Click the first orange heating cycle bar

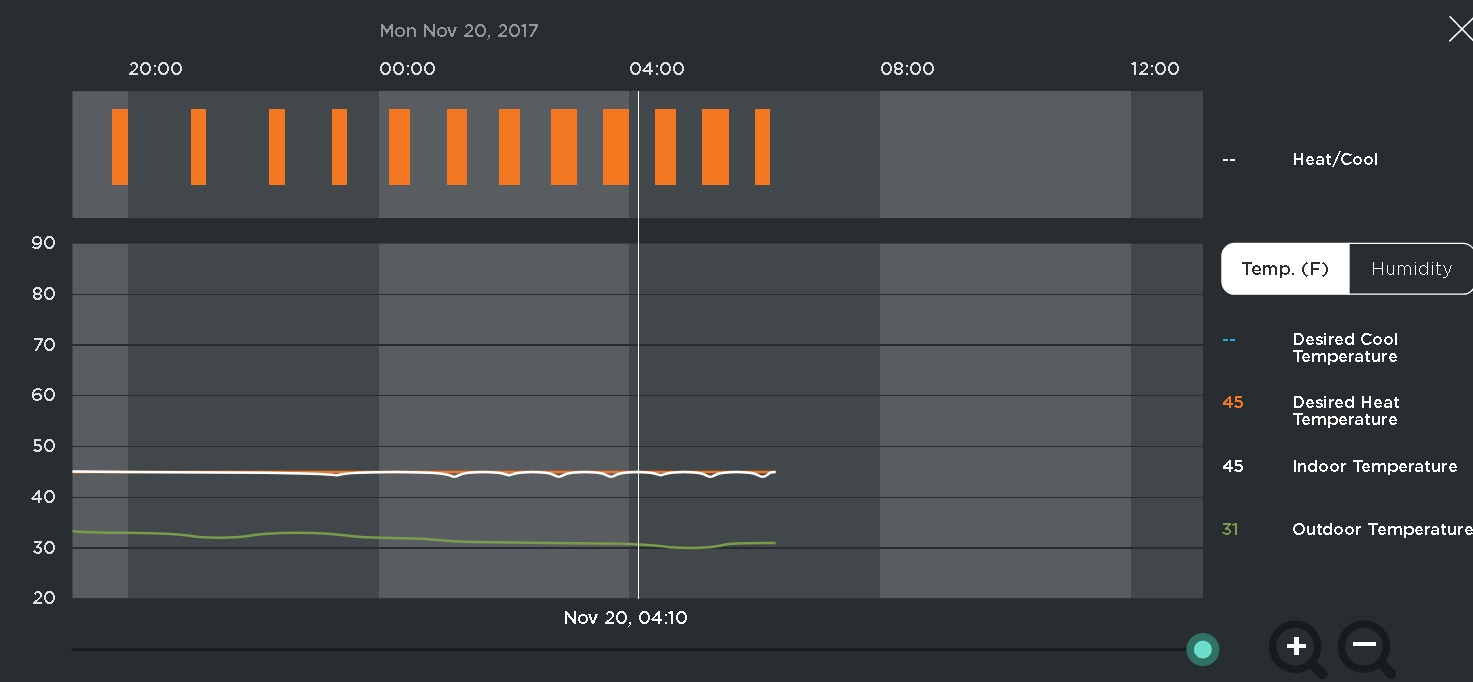click(120, 147)
